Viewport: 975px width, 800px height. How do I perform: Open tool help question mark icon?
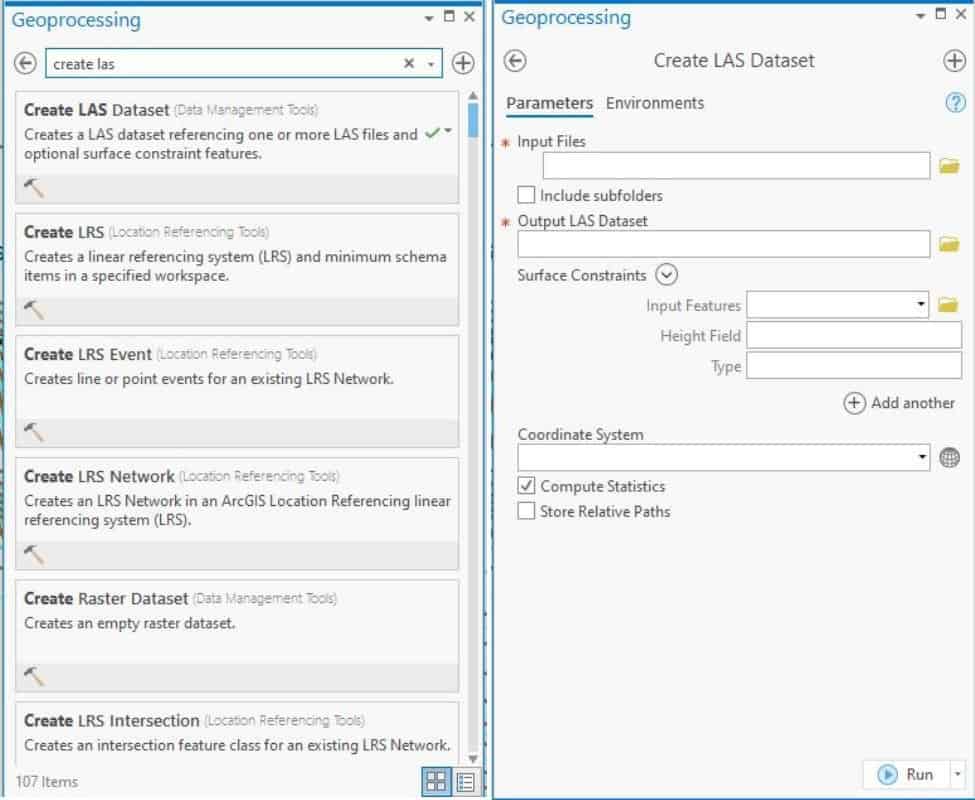(x=955, y=103)
